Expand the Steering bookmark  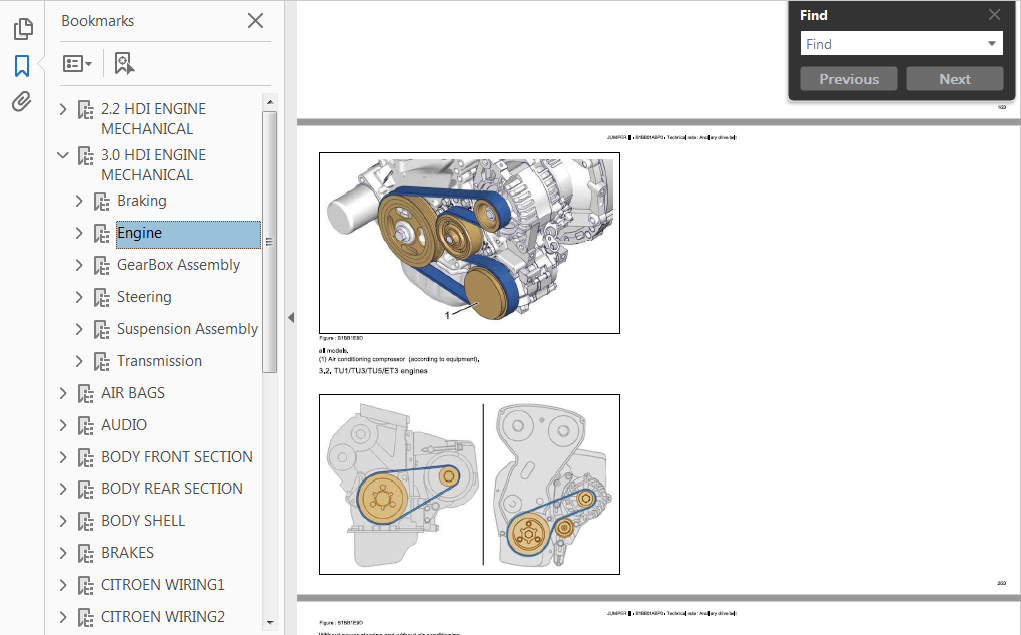79,297
